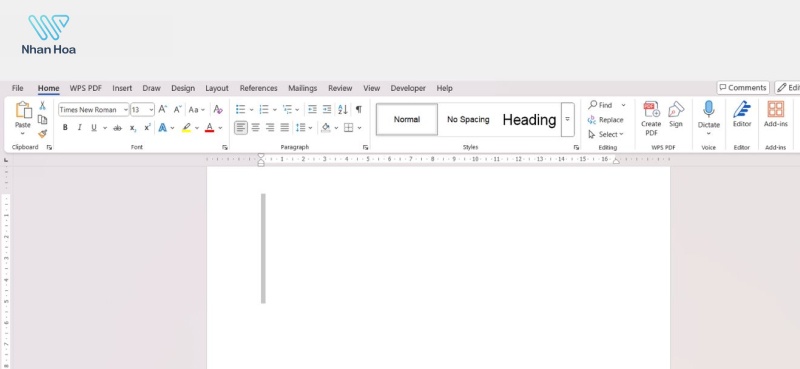The width and height of the screenshot is (800, 369).
Task: Switch to the Insert tab
Action: click(x=122, y=88)
